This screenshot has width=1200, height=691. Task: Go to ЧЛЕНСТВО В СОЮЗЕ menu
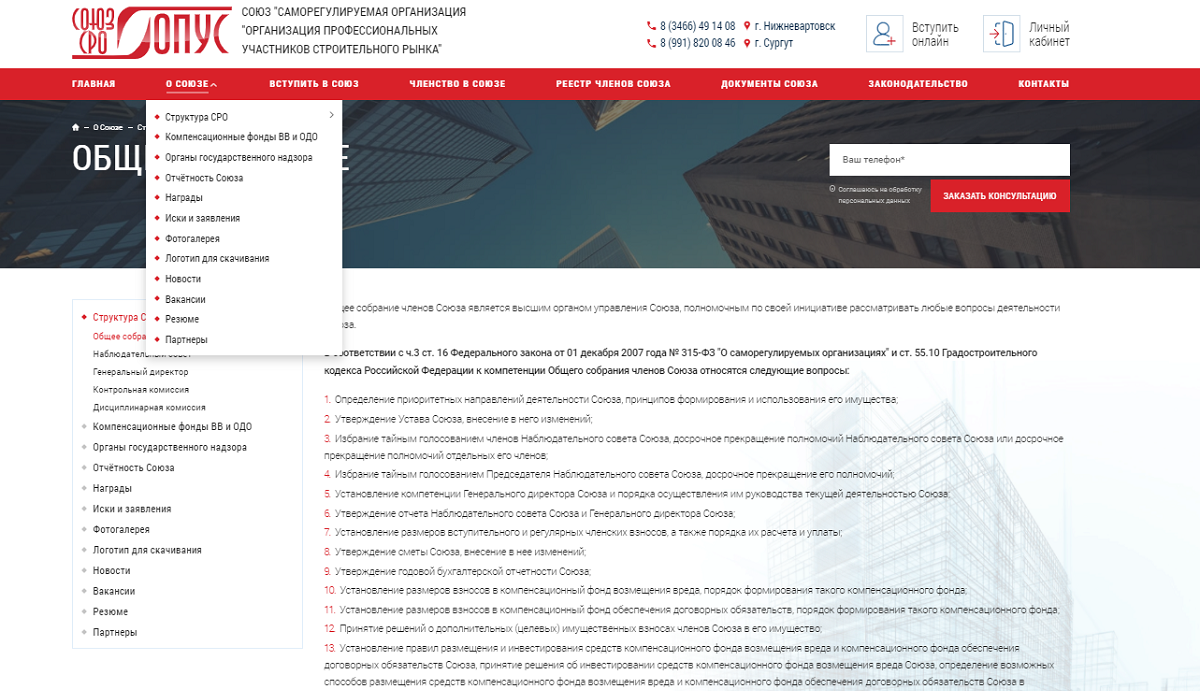tap(457, 84)
